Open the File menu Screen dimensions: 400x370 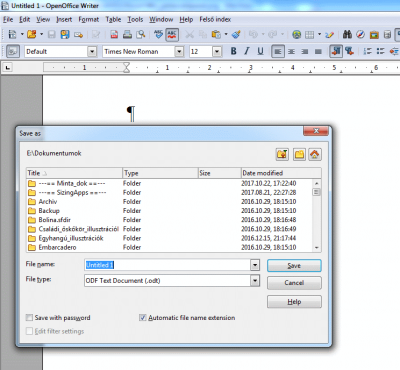tap(8, 19)
